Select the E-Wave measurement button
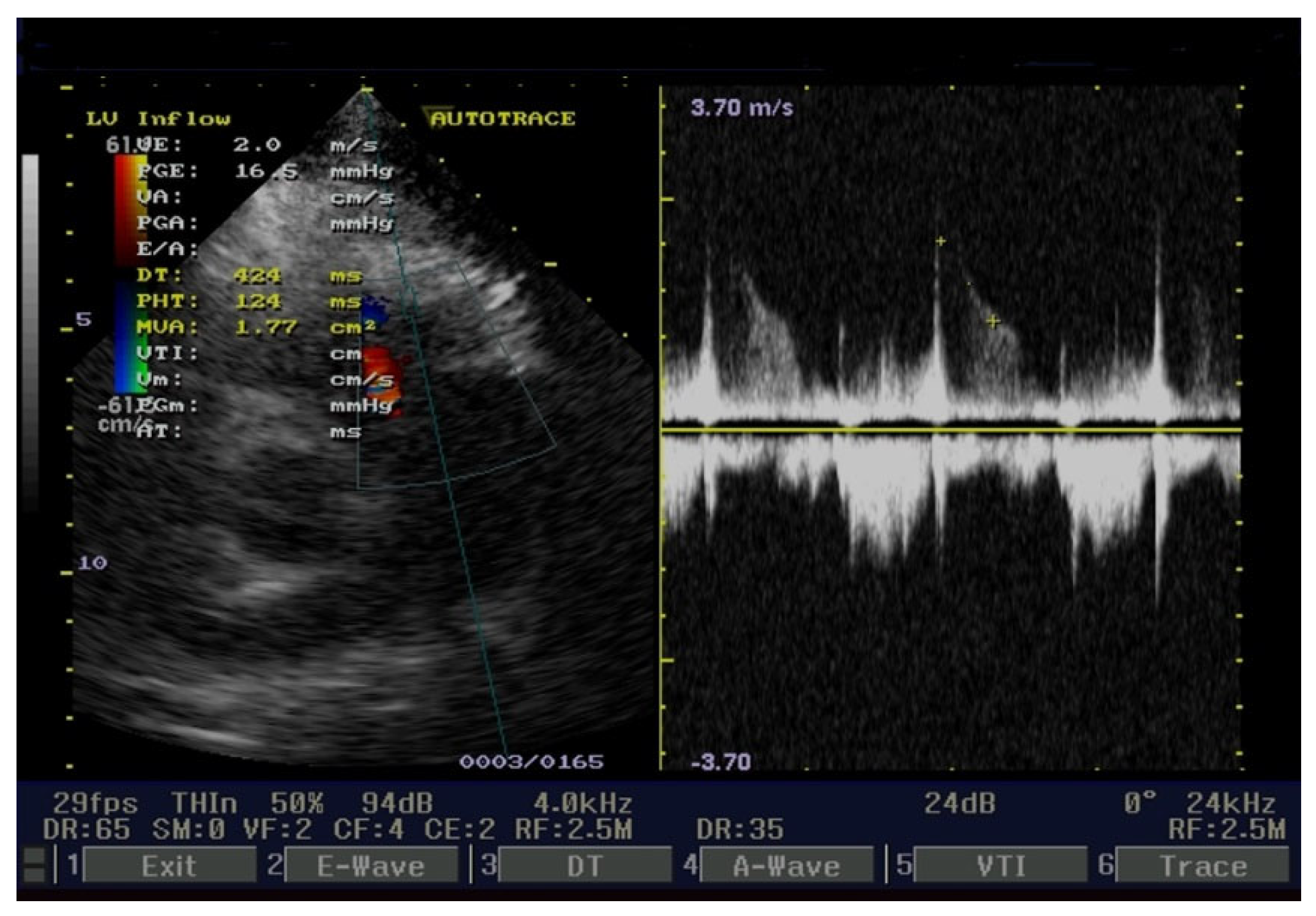This screenshot has width=1316, height=916. (371, 865)
